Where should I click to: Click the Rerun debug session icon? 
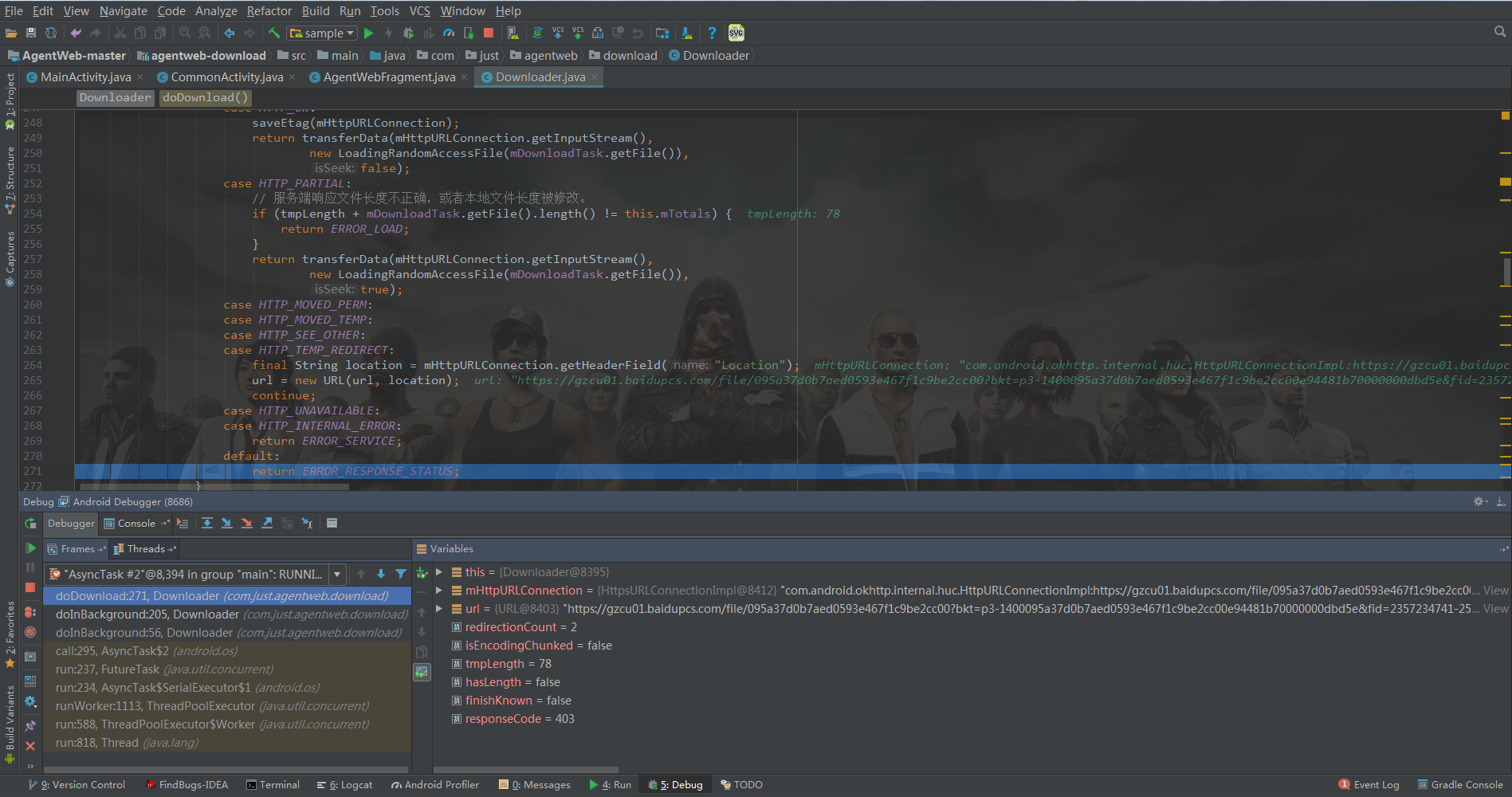pyautogui.click(x=30, y=524)
